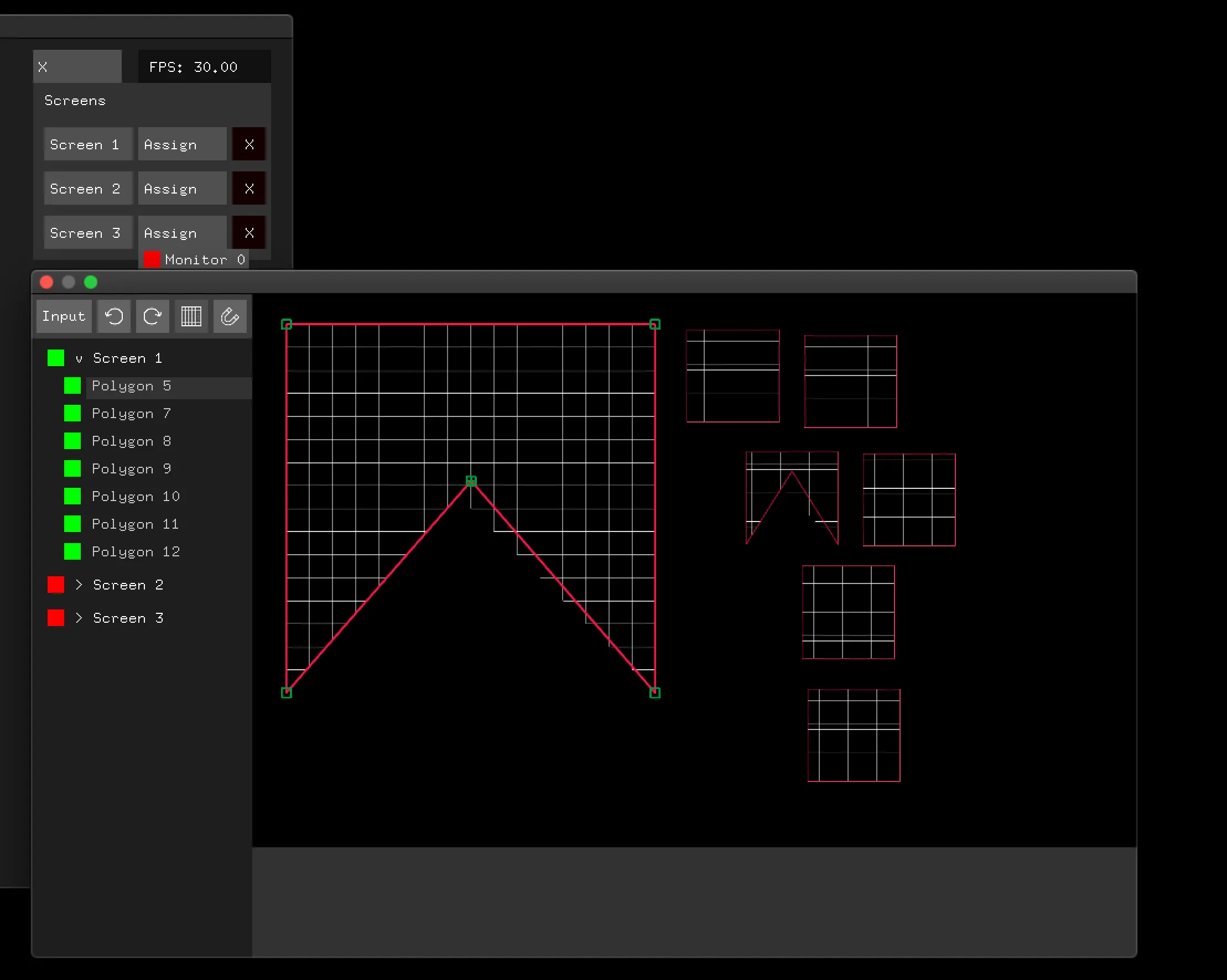Screen dimensions: 1227x980
Task: Toggle green square beside Polygon 8
Action: 72,441
